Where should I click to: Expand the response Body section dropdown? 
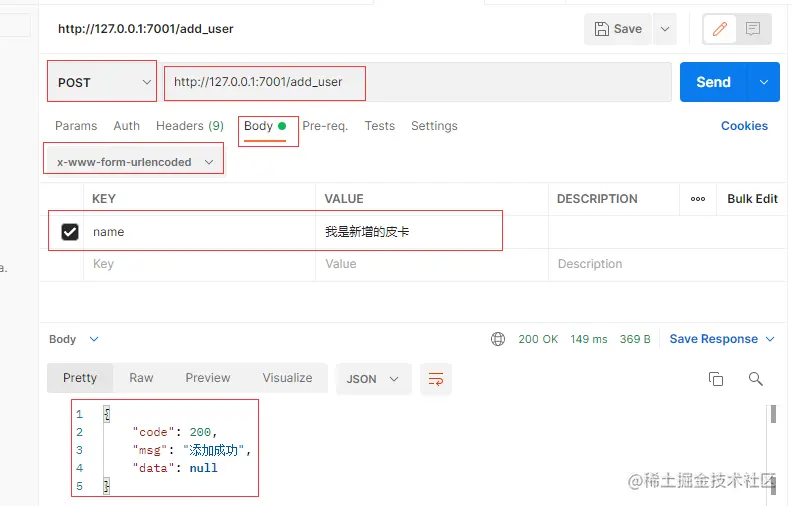(74, 339)
